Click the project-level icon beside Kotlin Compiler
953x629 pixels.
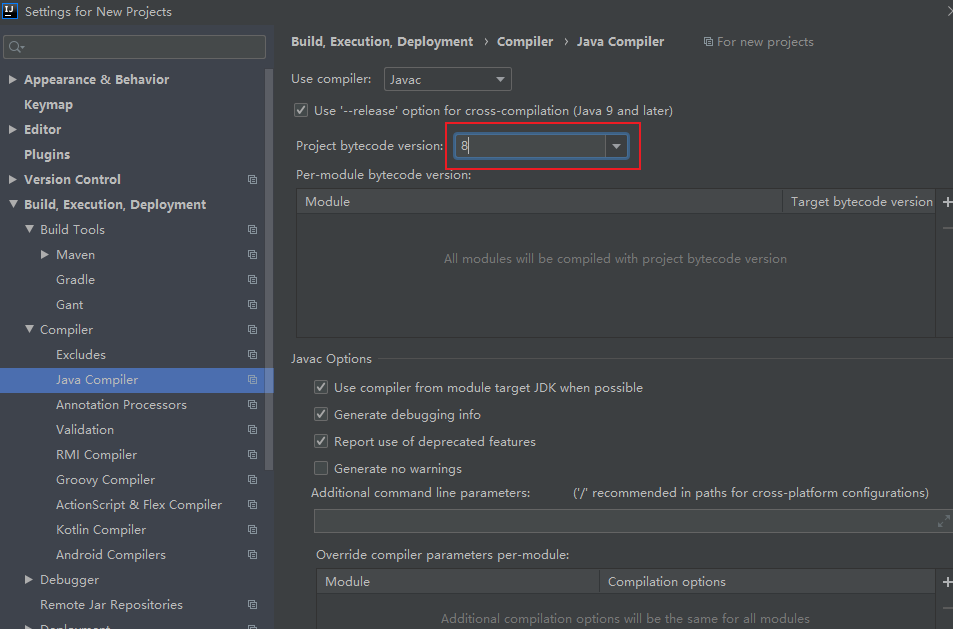tap(252, 530)
